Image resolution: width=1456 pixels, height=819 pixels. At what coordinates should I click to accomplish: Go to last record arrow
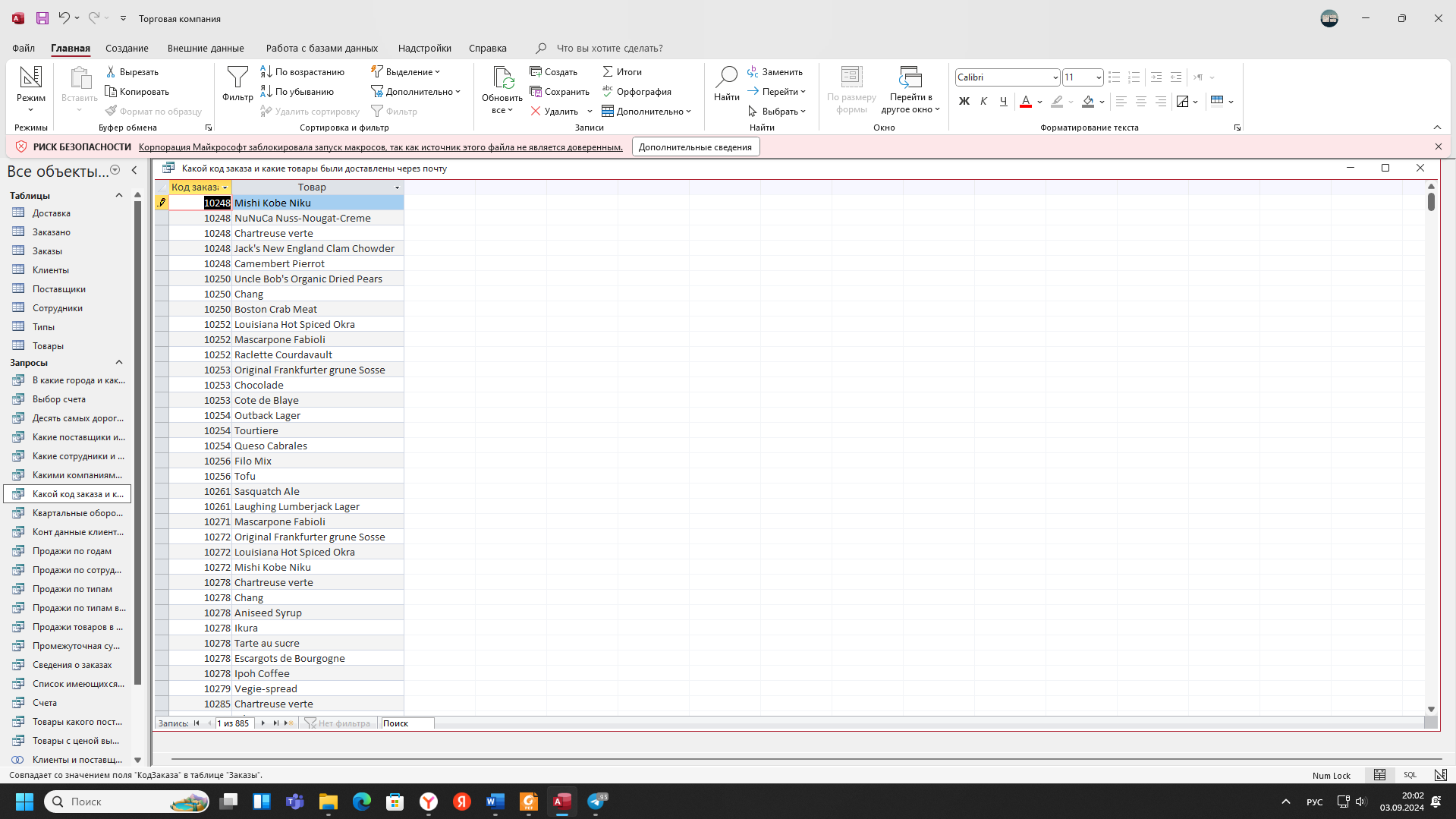tap(275, 723)
